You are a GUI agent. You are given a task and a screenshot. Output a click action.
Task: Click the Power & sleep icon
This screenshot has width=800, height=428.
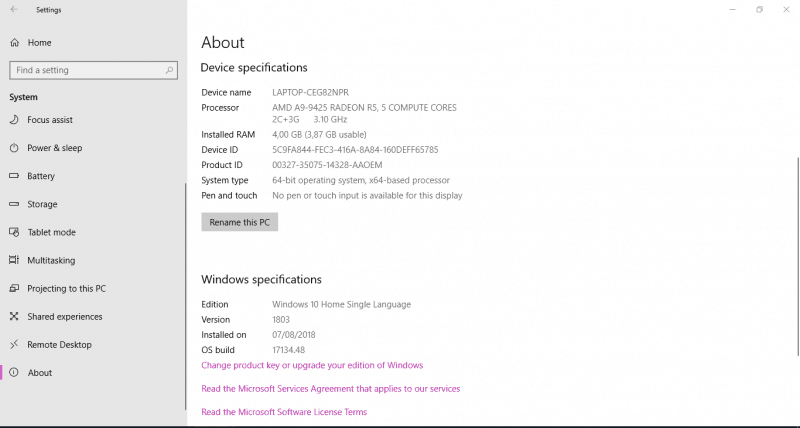(x=14, y=148)
